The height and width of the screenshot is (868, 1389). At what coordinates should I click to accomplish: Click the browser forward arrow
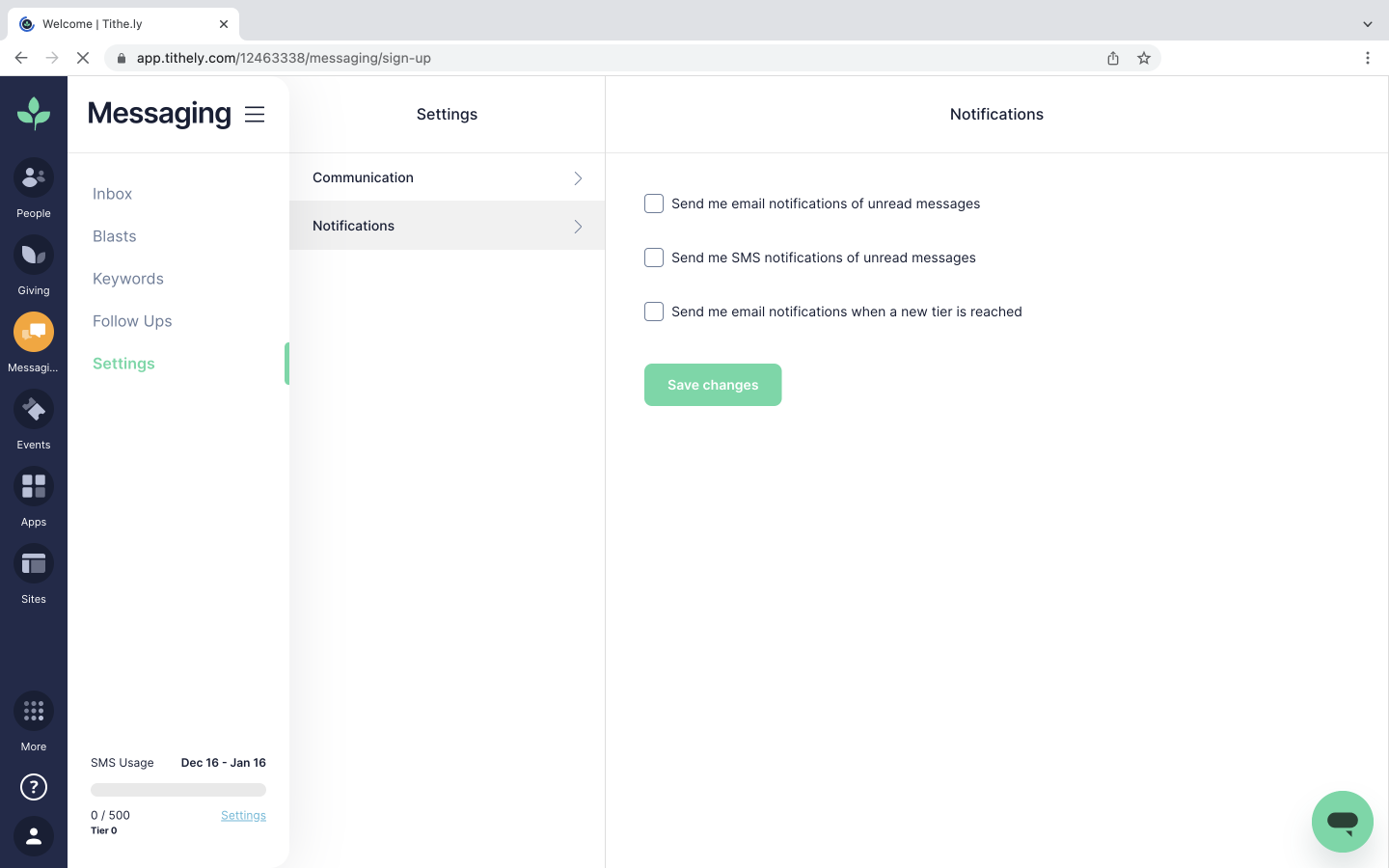(x=52, y=58)
